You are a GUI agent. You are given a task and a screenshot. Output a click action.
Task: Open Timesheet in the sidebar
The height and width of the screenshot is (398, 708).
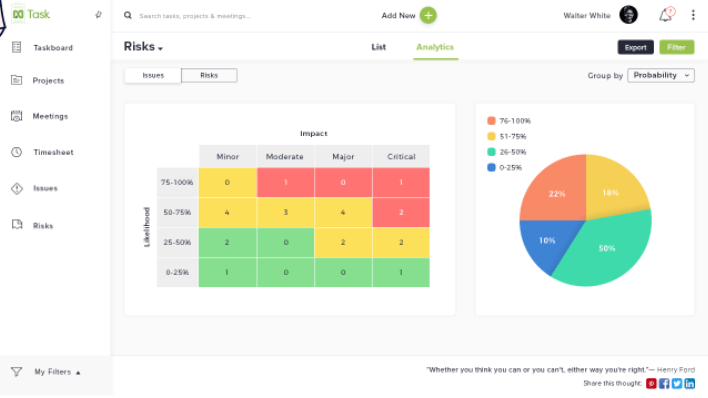[x=53, y=152]
